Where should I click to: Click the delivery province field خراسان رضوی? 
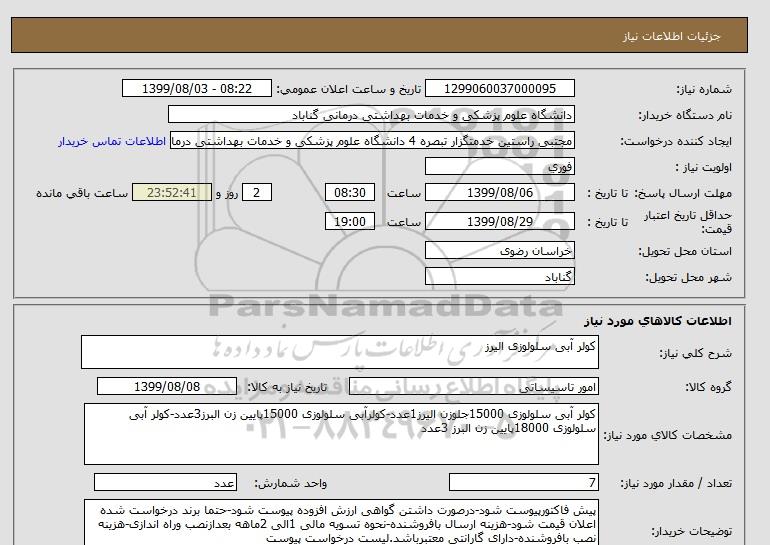pyautogui.click(x=499, y=250)
